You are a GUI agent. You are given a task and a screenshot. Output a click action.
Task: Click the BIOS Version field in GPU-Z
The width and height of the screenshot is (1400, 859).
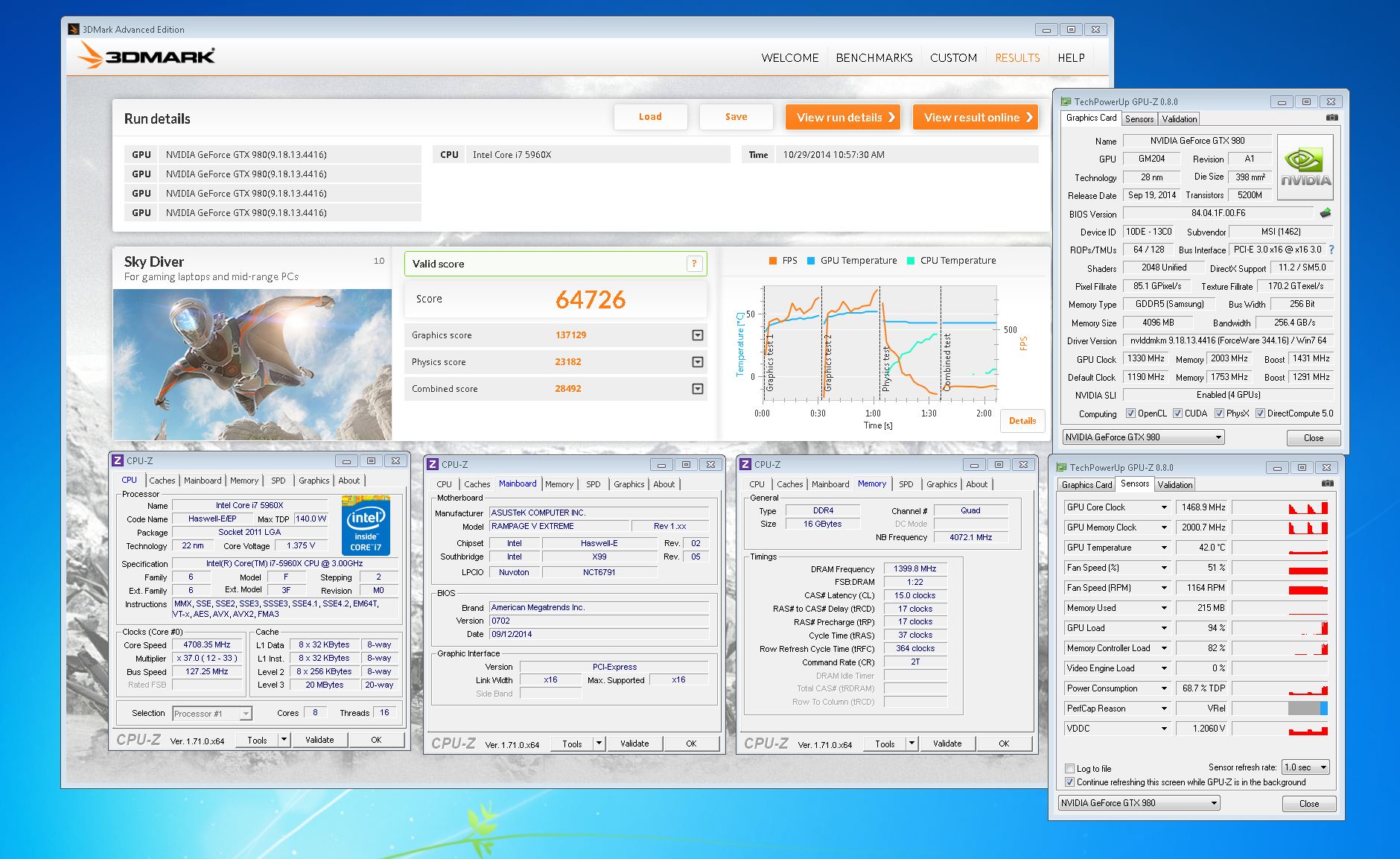[1218, 214]
